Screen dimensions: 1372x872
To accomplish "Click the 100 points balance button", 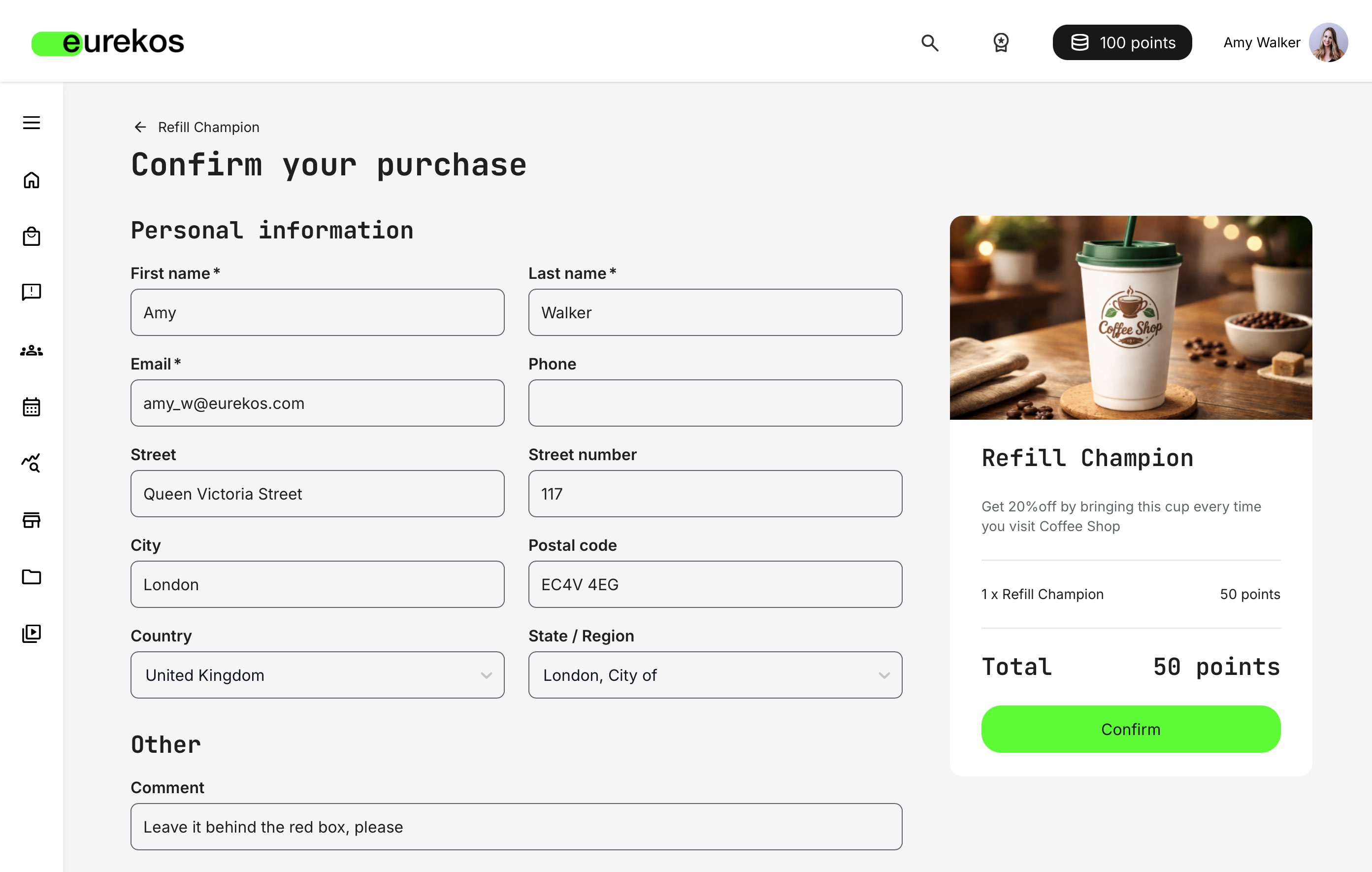I will (x=1122, y=43).
